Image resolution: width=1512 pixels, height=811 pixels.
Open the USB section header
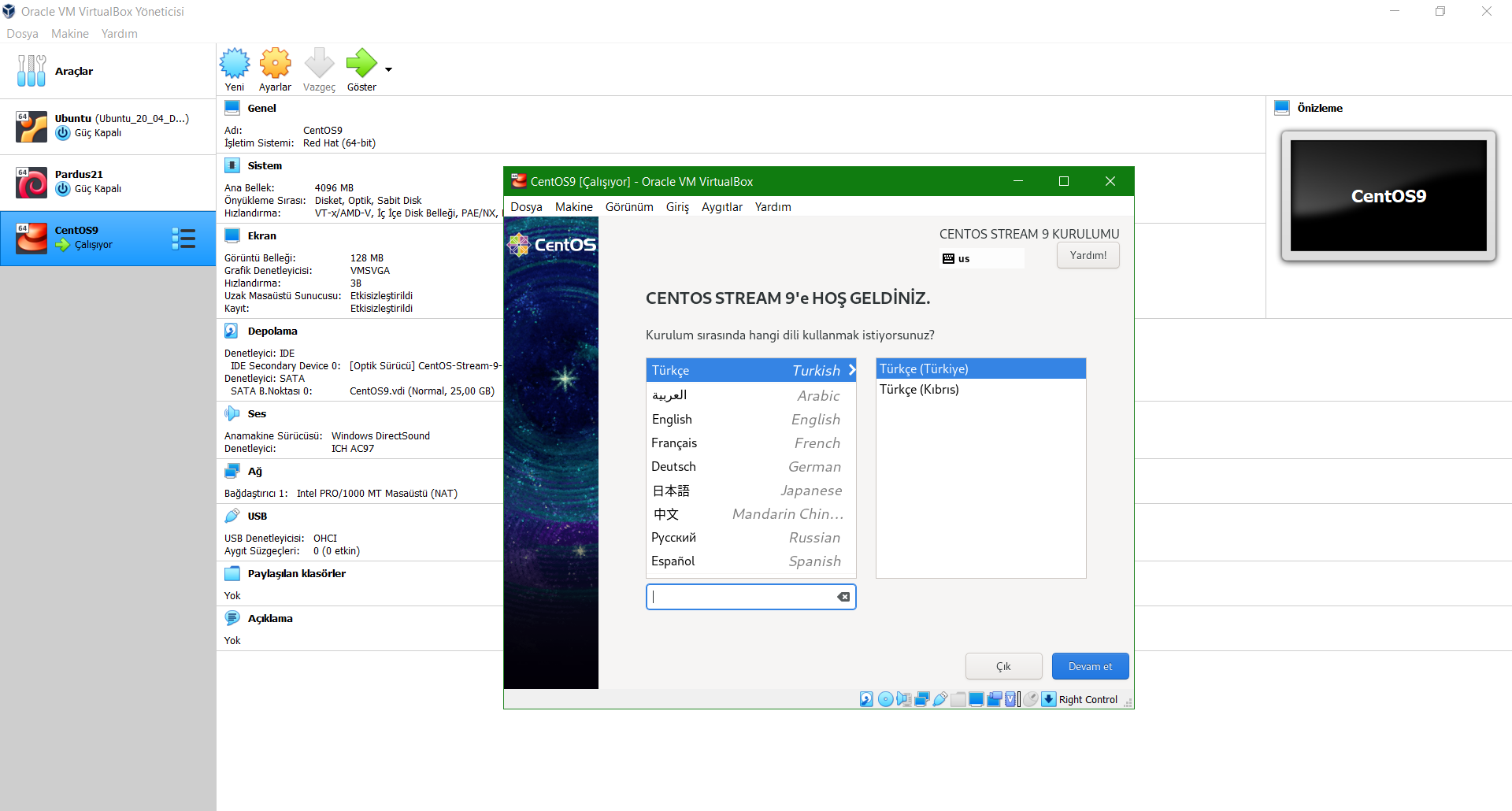(257, 516)
